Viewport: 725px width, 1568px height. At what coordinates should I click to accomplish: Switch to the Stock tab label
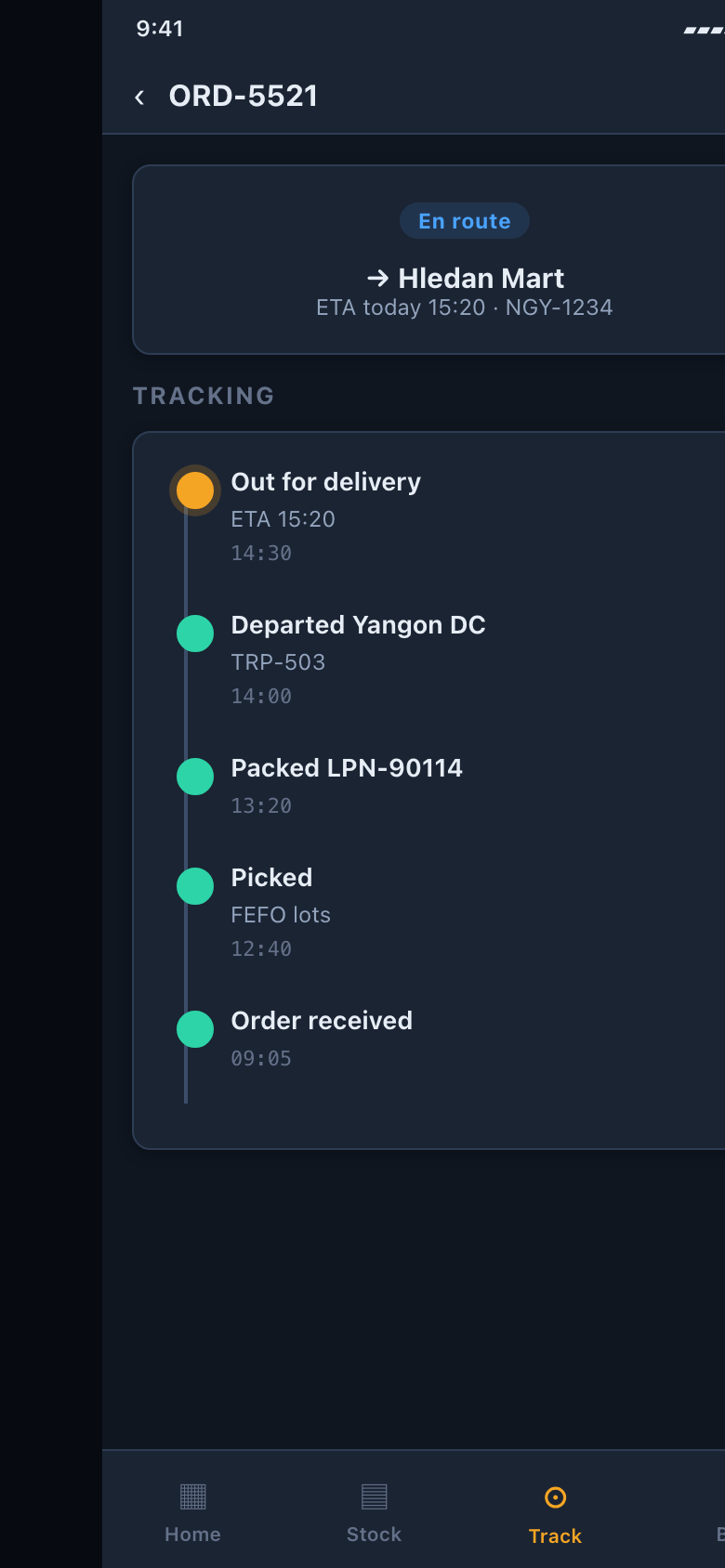[374, 1535]
